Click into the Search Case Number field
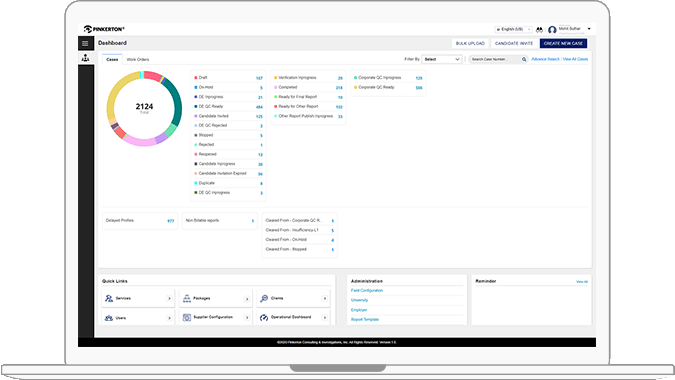The width and height of the screenshot is (675, 380). point(495,59)
